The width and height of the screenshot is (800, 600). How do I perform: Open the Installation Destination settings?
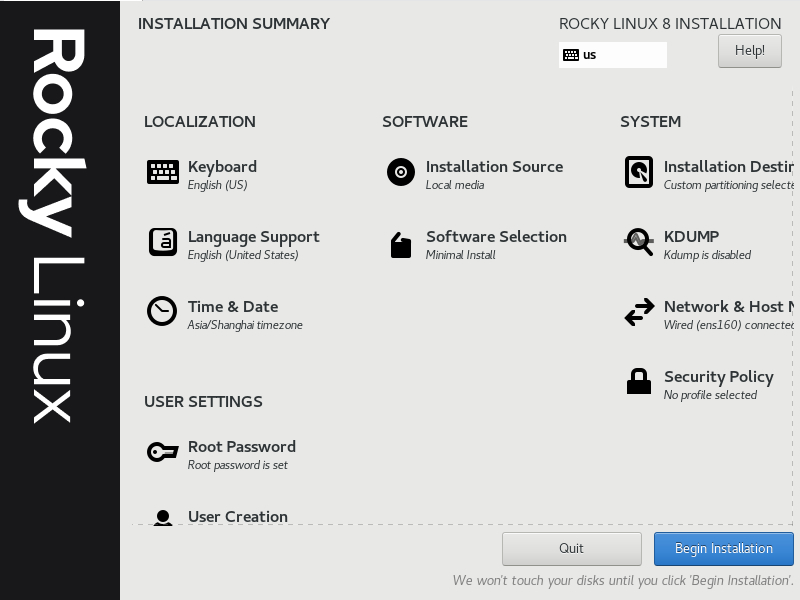click(x=728, y=167)
